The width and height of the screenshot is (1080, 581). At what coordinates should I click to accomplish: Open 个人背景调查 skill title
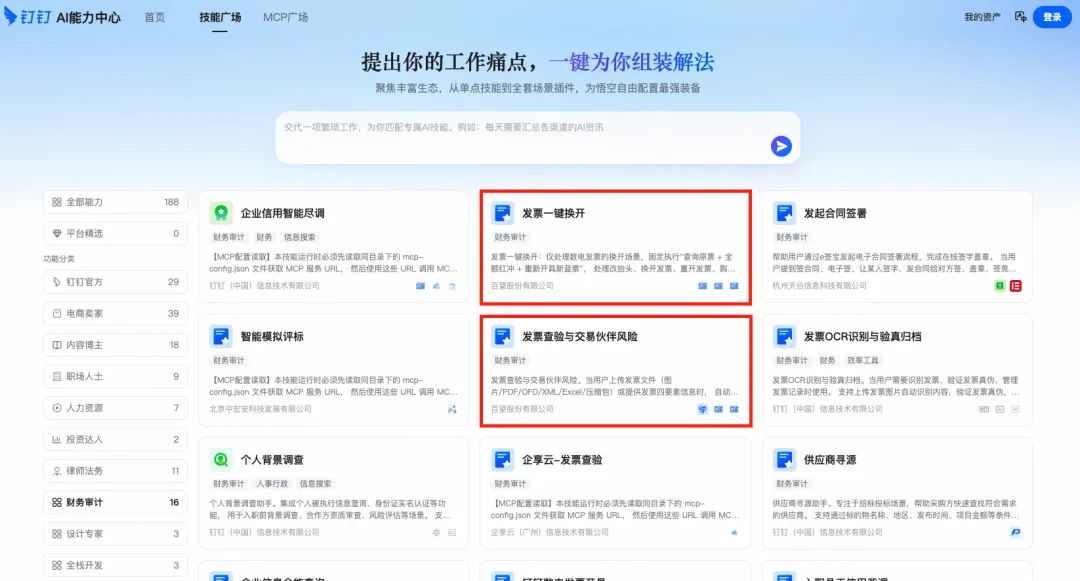point(272,460)
